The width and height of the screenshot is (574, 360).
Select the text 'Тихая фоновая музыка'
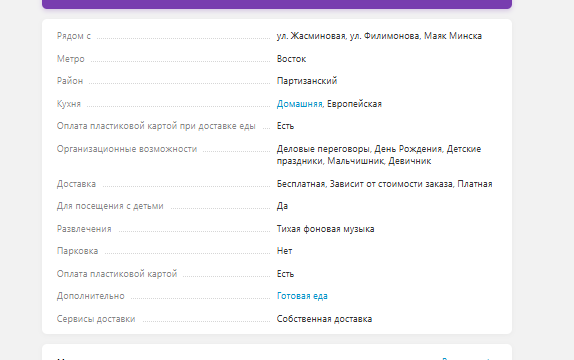[x=325, y=229]
